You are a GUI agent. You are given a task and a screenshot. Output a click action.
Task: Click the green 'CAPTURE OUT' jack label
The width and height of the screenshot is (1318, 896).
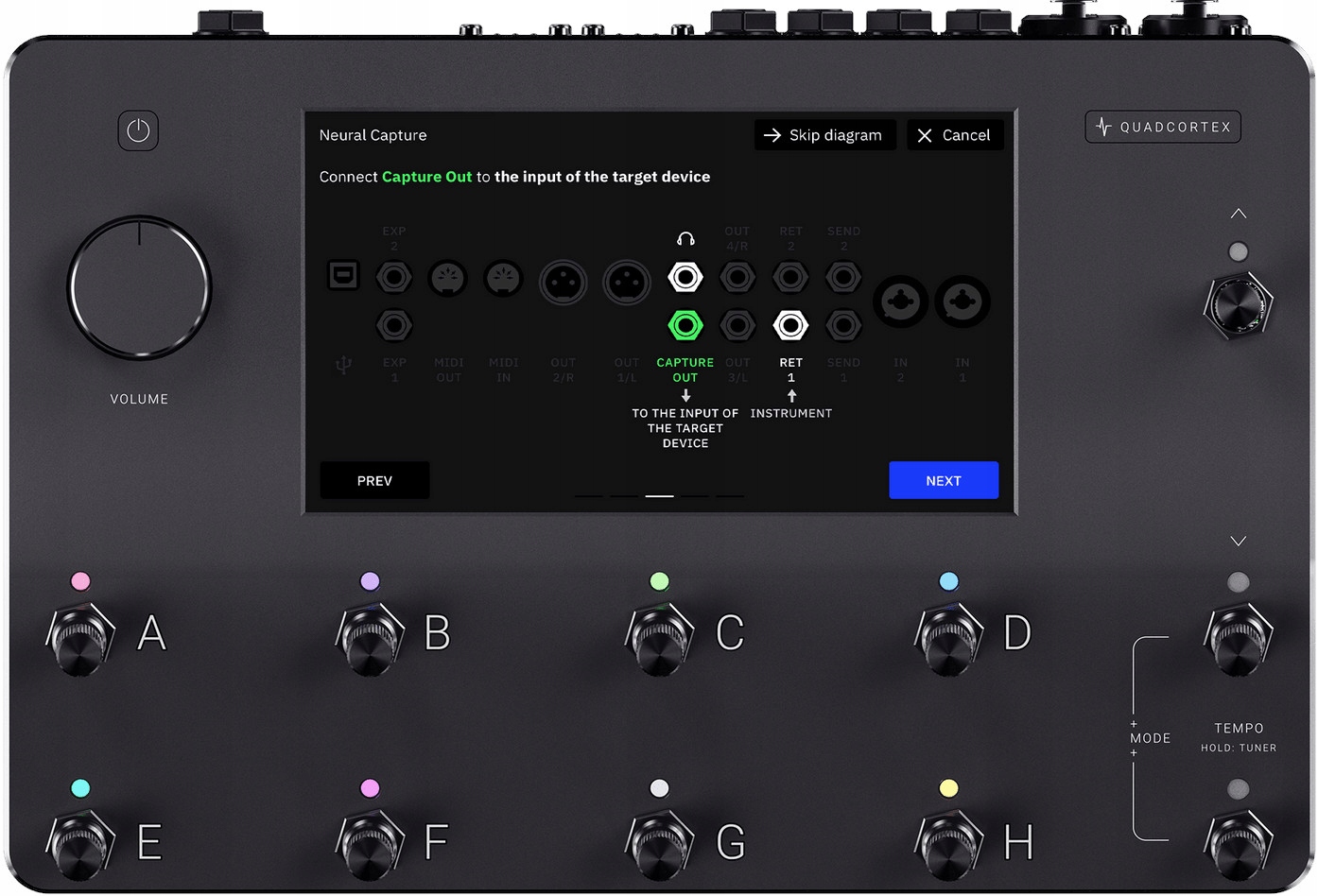pos(685,370)
